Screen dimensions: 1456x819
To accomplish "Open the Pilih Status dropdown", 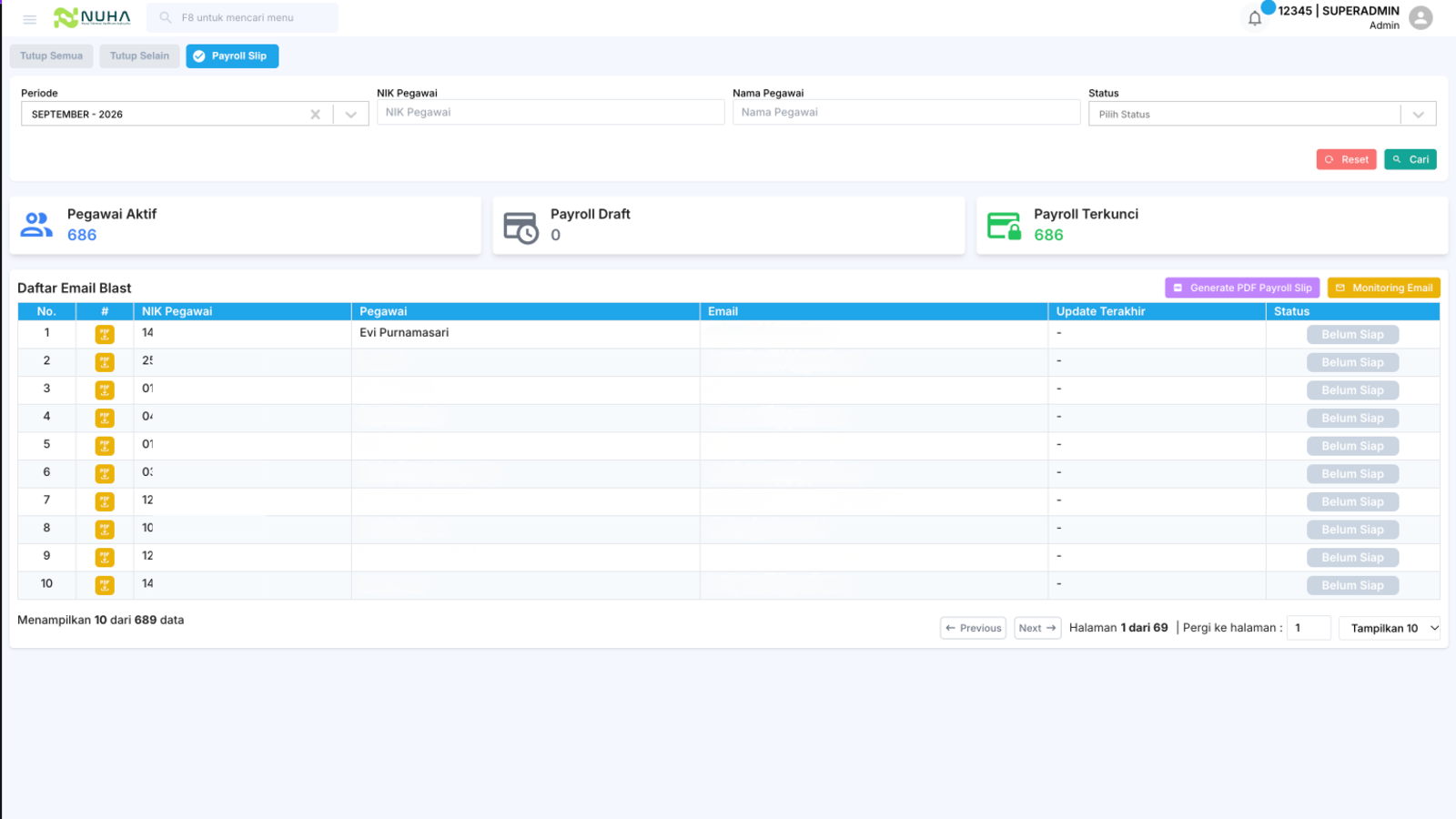I will tap(1262, 114).
